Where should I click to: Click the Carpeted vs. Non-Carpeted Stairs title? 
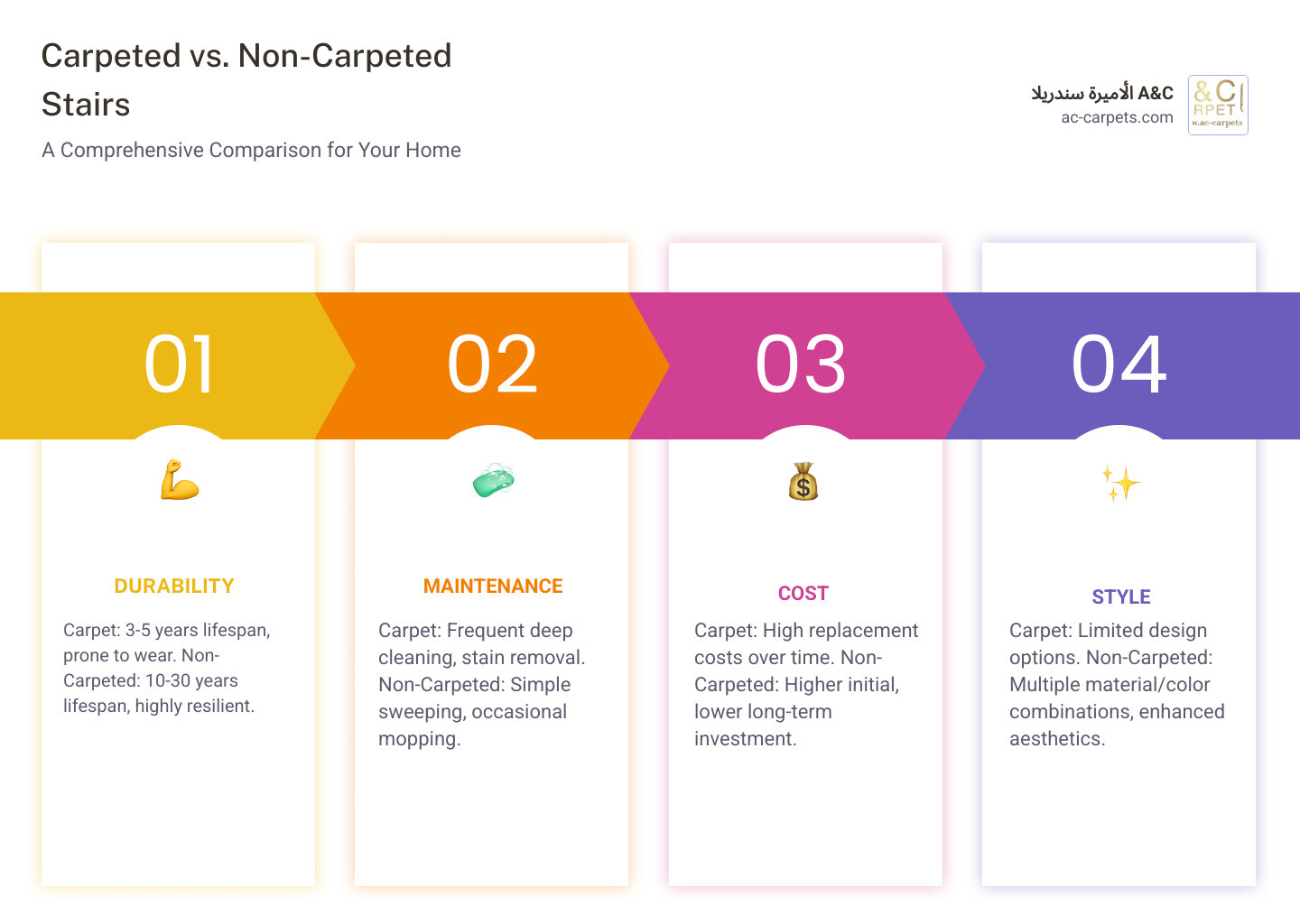click(x=246, y=79)
